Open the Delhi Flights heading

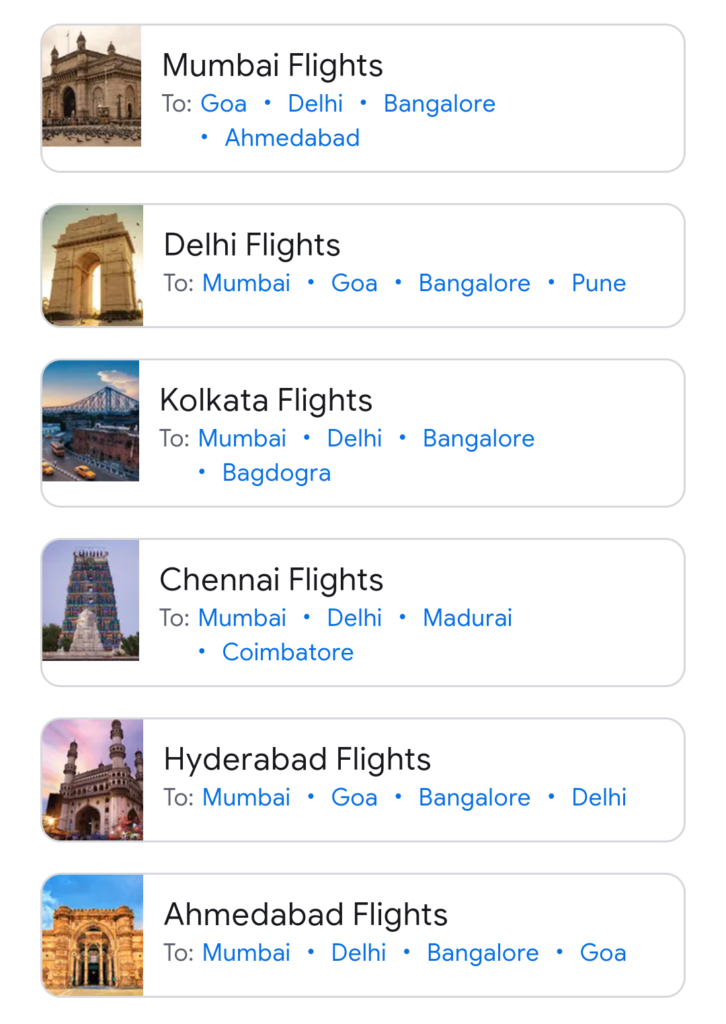coord(252,245)
